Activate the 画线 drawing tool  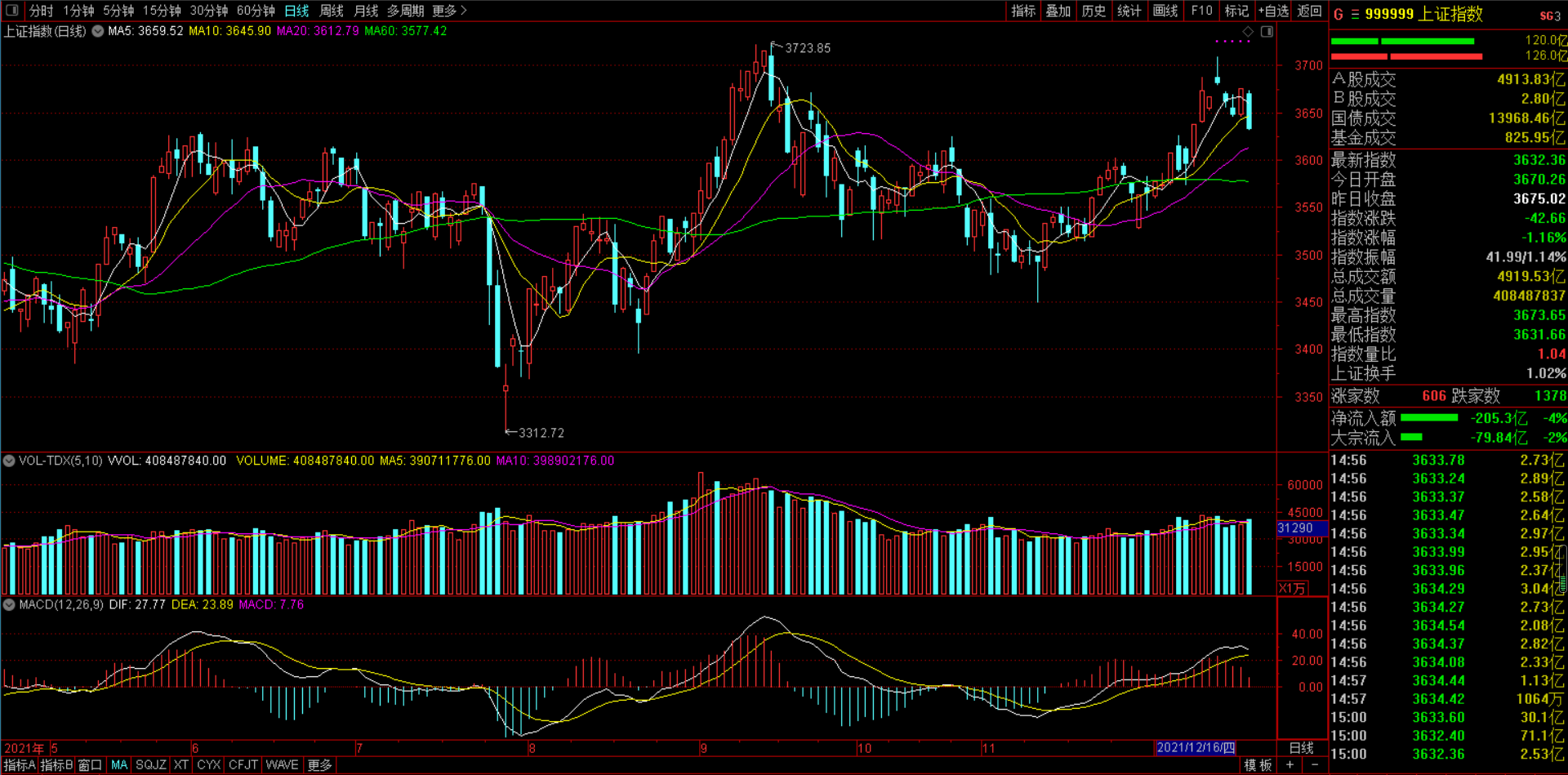pyautogui.click(x=1165, y=11)
